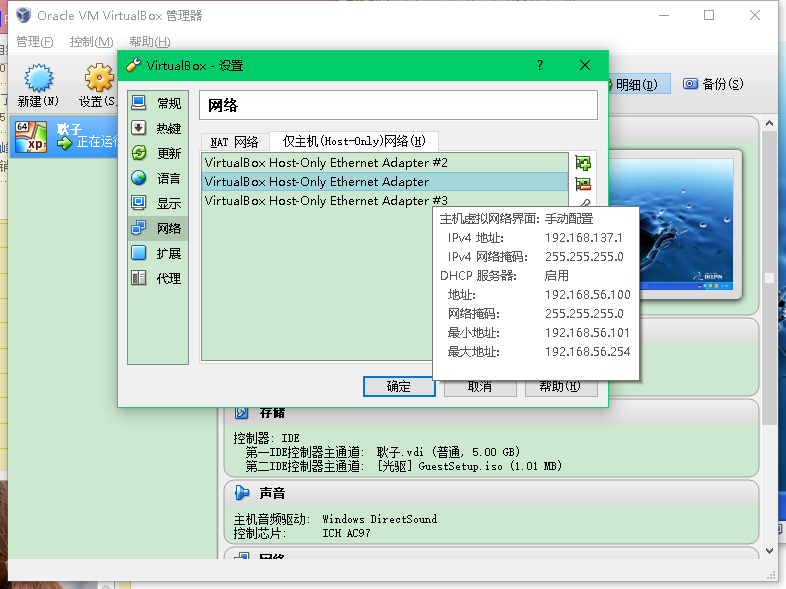Open the 管理(F) menu

pos(35,42)
